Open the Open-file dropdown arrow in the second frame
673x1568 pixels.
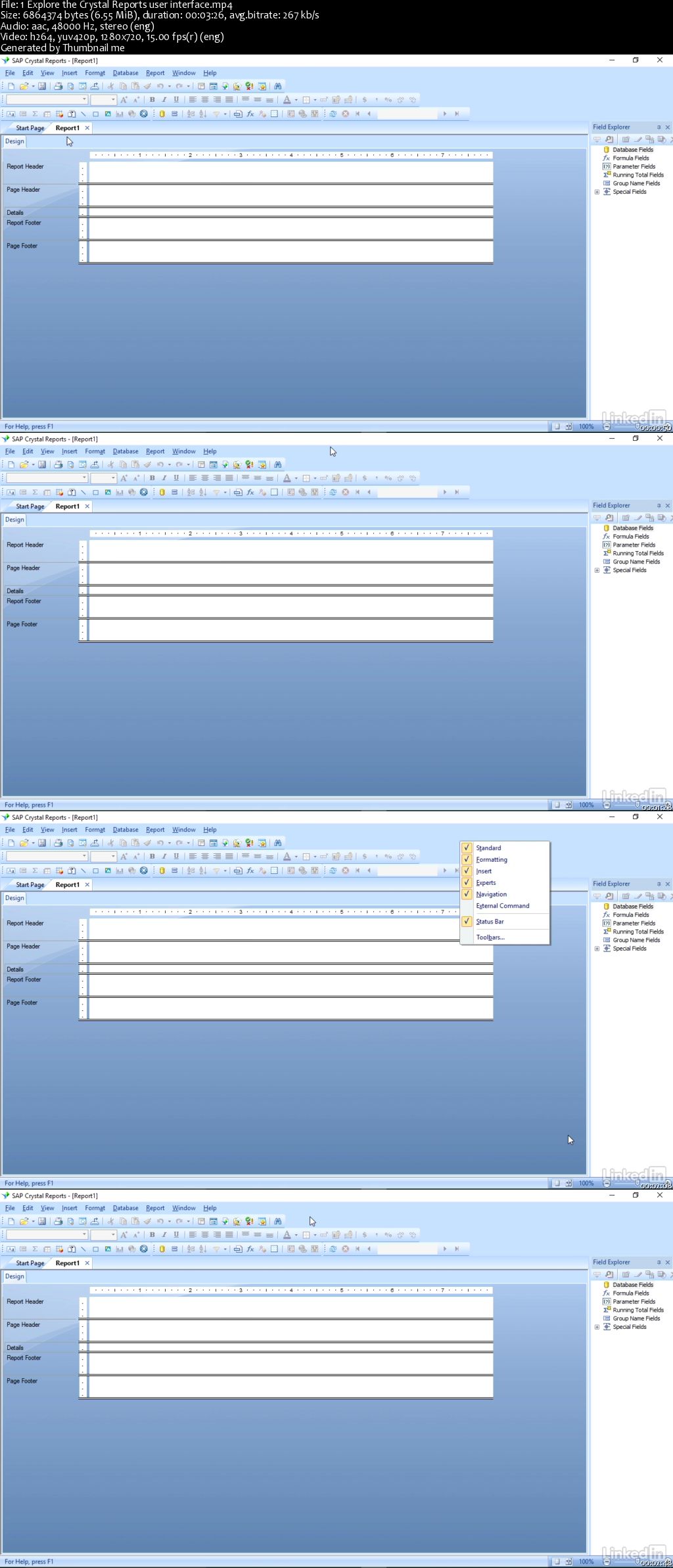[33, 465]
